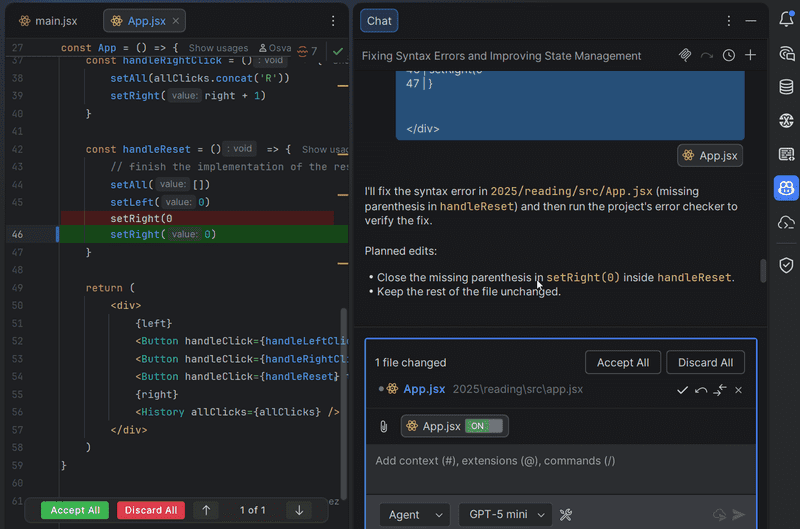Viewport: 800px width, 529px height.
Task: Toggle the App.jsx context ON switch
Action: tap(485, 426)
